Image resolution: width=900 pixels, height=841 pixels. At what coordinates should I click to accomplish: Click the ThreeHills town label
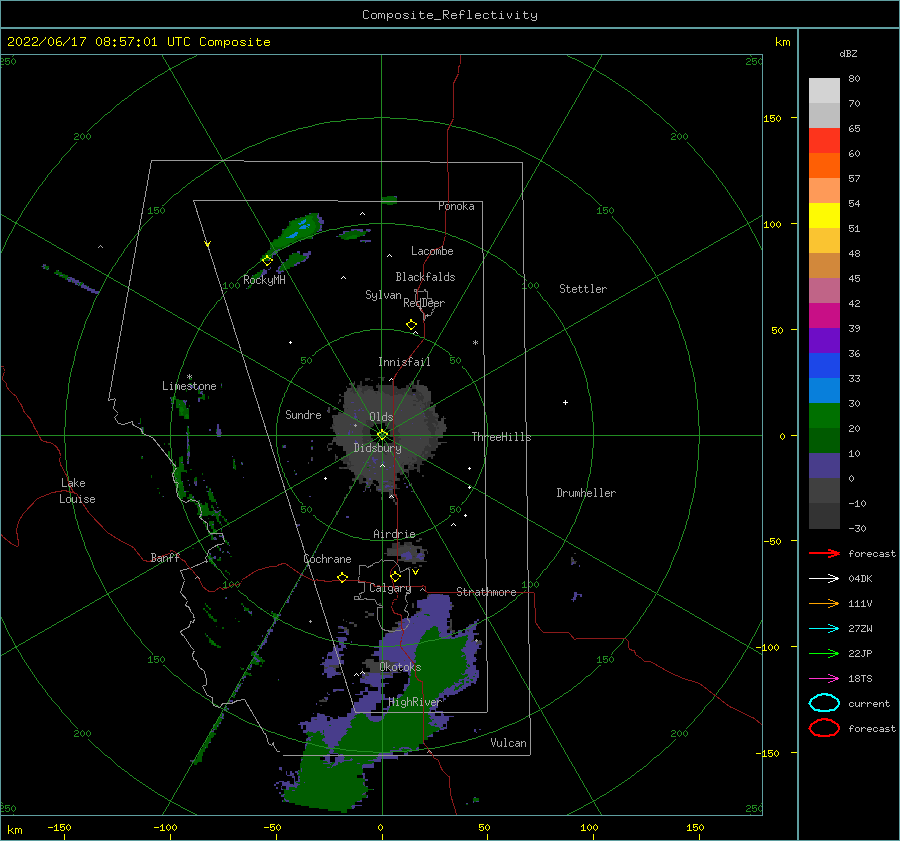tap(502, 437)
